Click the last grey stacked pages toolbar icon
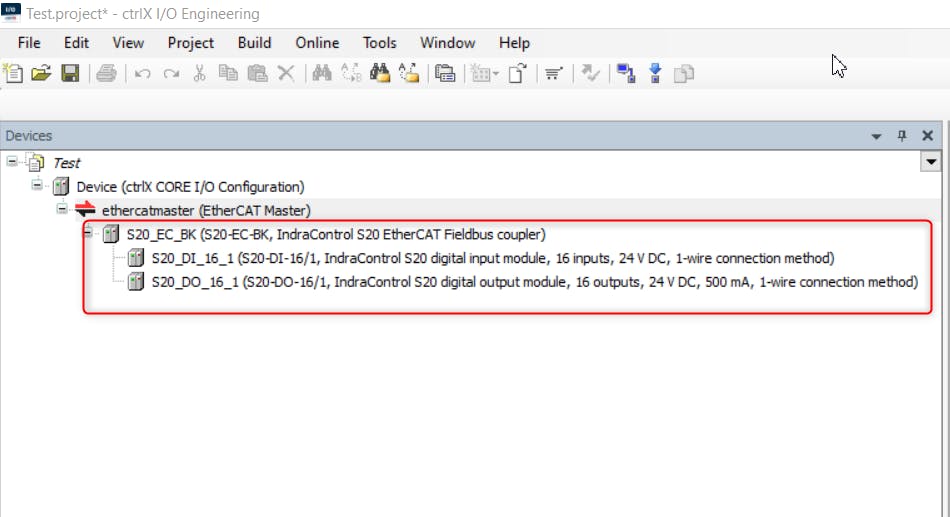This screenshot has height=517, width=950. coord(684,74)
